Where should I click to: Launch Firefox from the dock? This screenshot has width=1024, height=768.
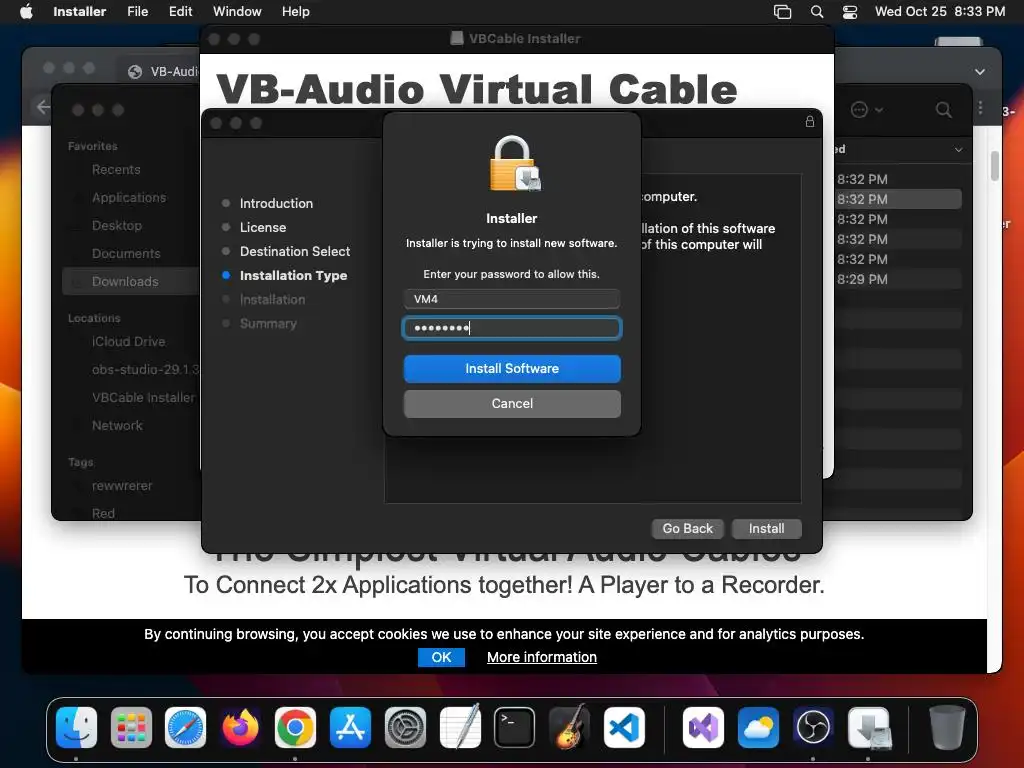[240, 727]
